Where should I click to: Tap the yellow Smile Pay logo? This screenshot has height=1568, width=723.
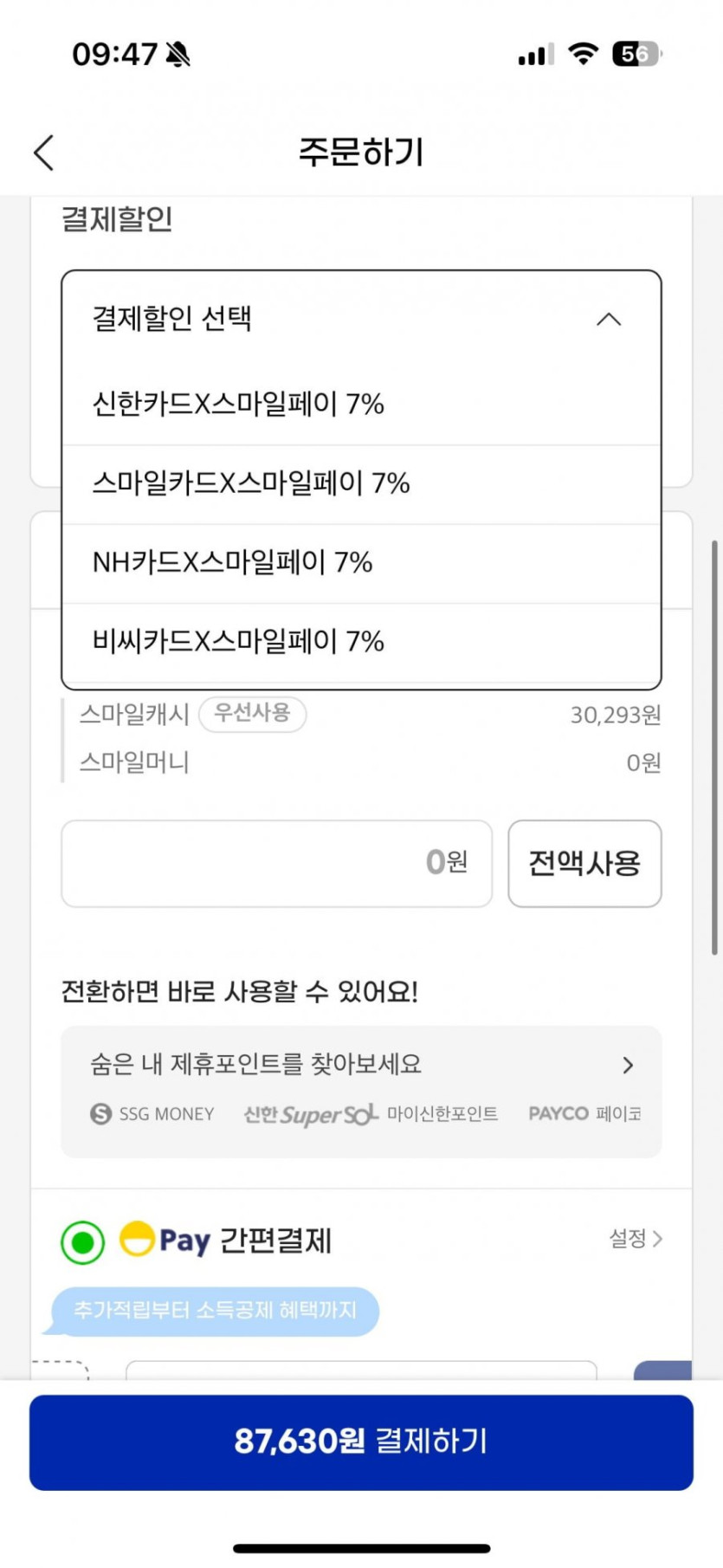pos(137,1240)
